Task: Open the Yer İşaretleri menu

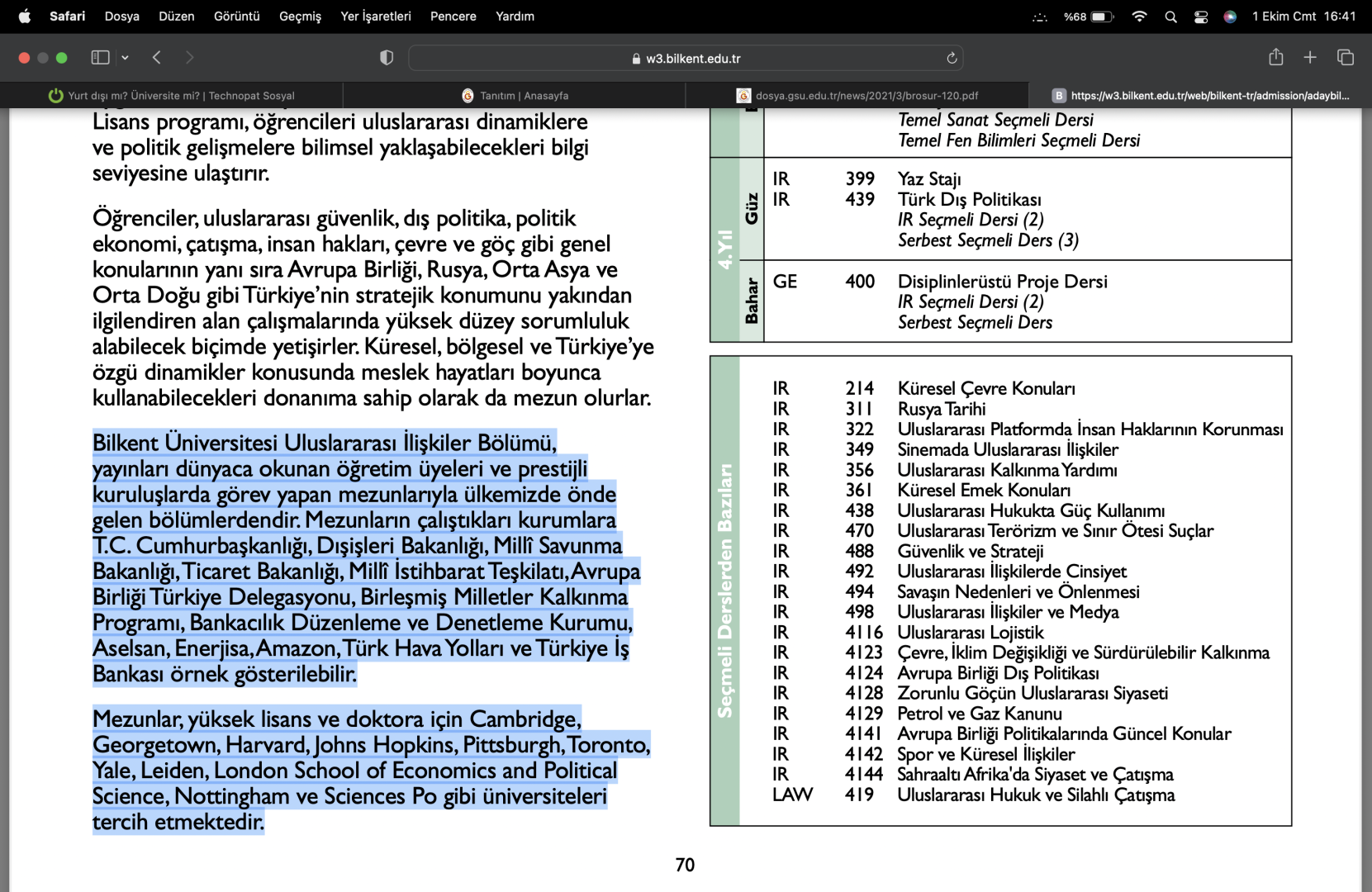Action: tap(376, 17)
